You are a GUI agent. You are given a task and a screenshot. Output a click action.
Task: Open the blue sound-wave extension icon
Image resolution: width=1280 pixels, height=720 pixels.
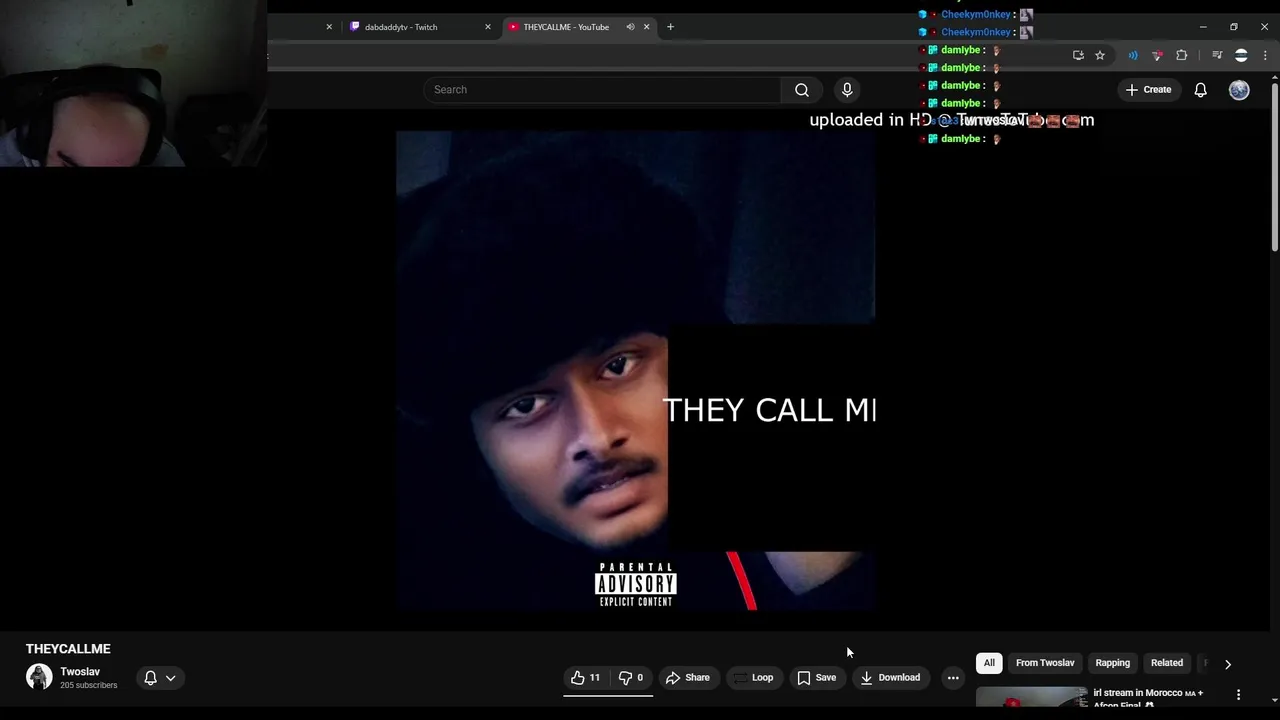tap(1133, 55)
